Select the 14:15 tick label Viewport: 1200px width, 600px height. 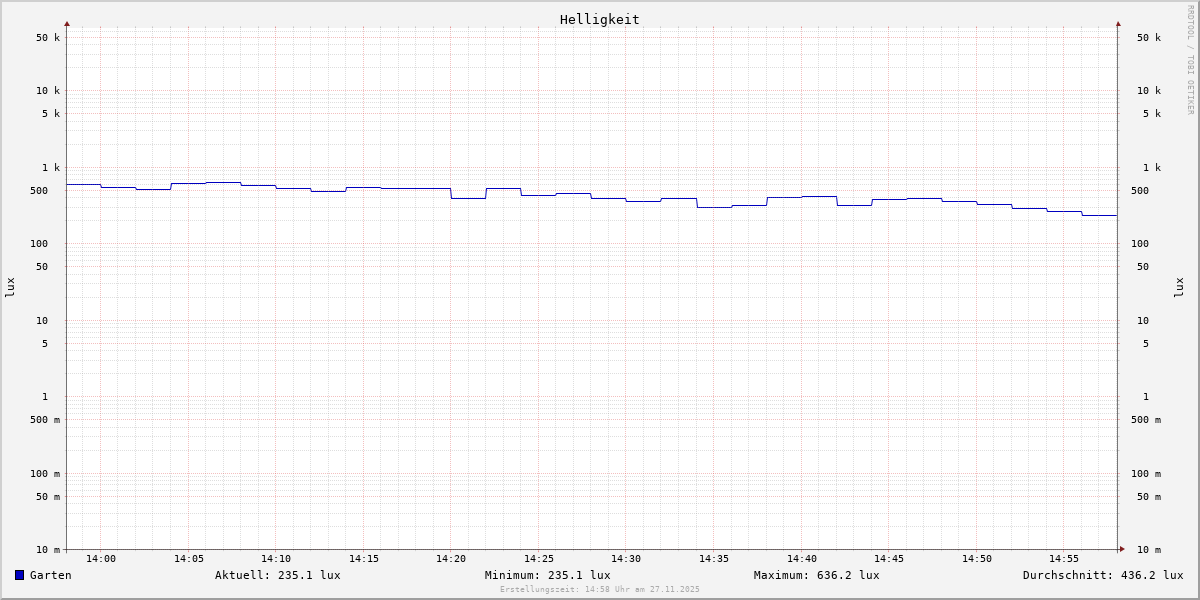pos(364,559)
